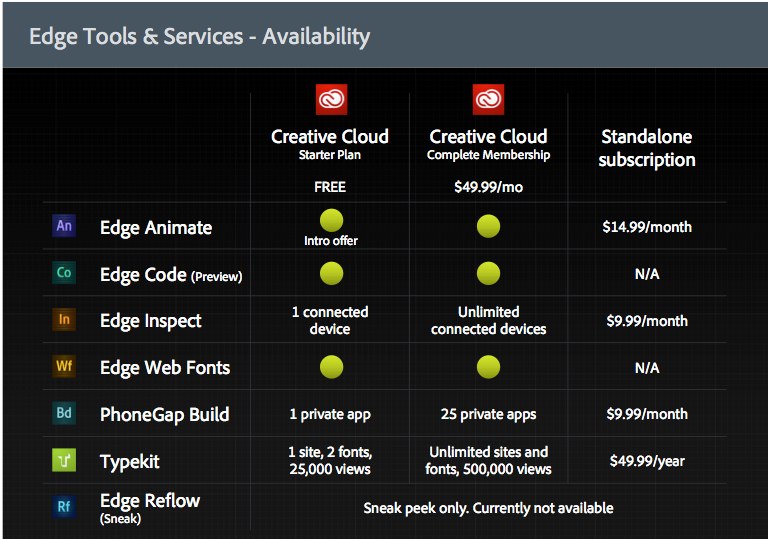
Task: Click the Edge Inspect "In" icon
Action: (64, 320)
